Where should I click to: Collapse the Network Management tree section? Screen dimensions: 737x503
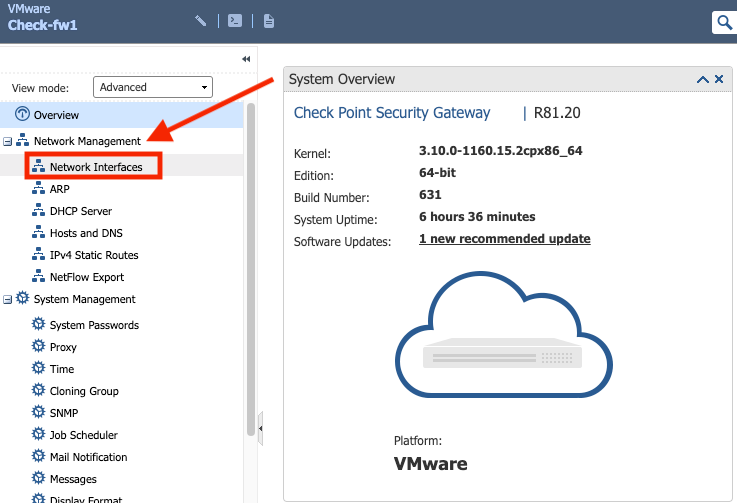pos(8,142)
